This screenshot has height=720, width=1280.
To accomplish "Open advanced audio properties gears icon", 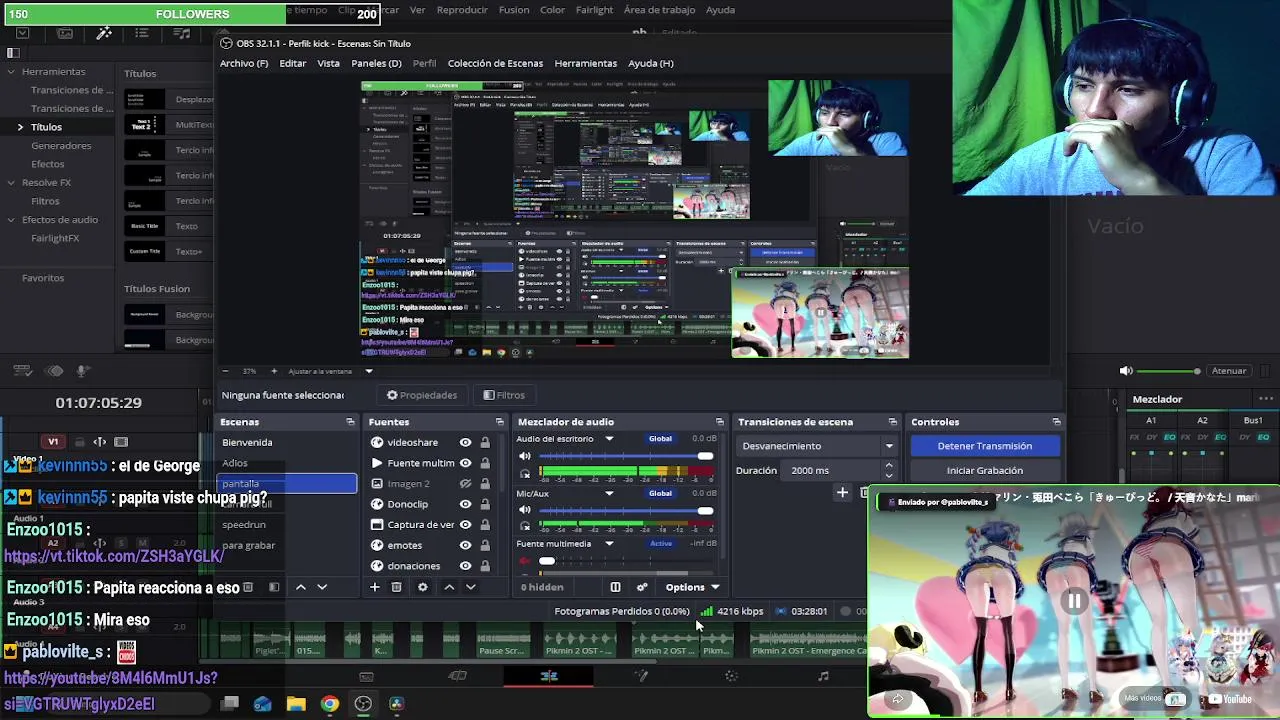I will point(642,587).
